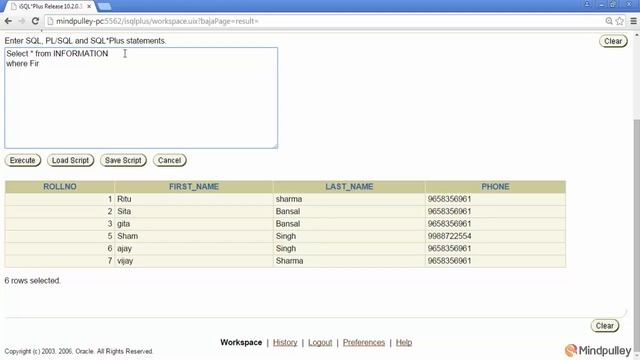640x360 pixels.
Task: Click the text area resize grip corner
Action: (275, 146)
